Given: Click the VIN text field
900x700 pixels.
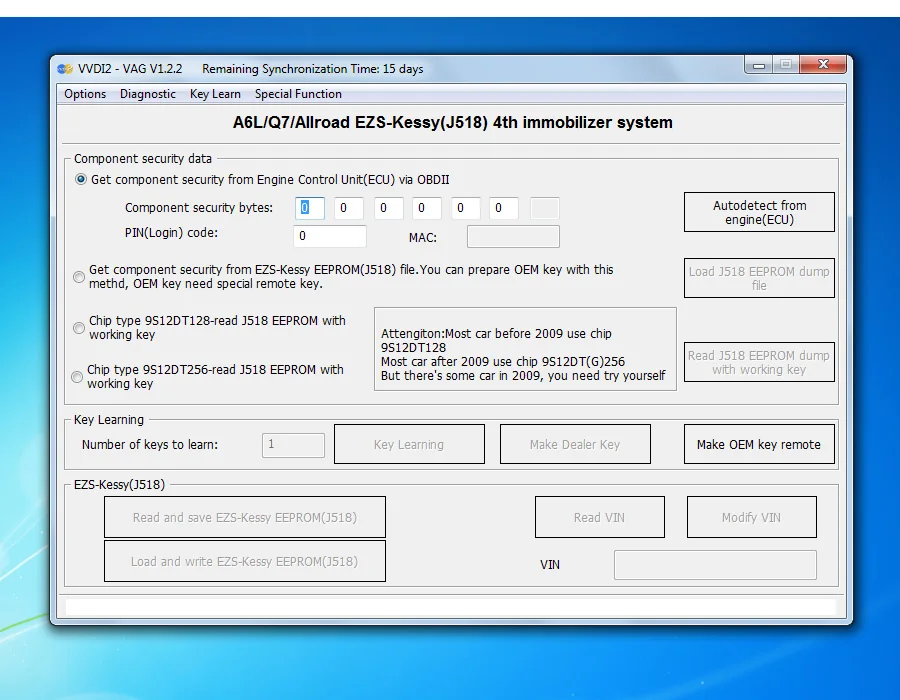Looking at the screenshot, I should (715, 565).
